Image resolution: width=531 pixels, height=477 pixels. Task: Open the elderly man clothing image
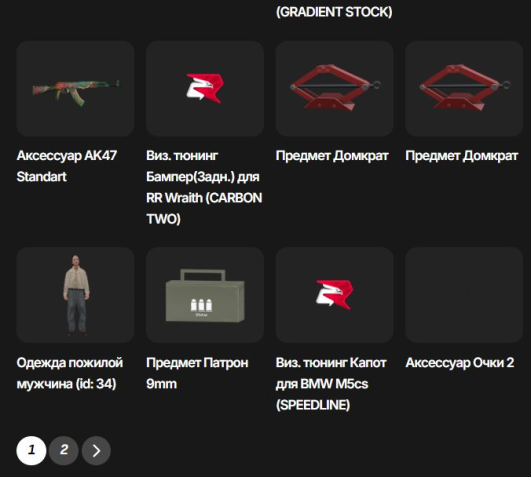tap(75, 295)
